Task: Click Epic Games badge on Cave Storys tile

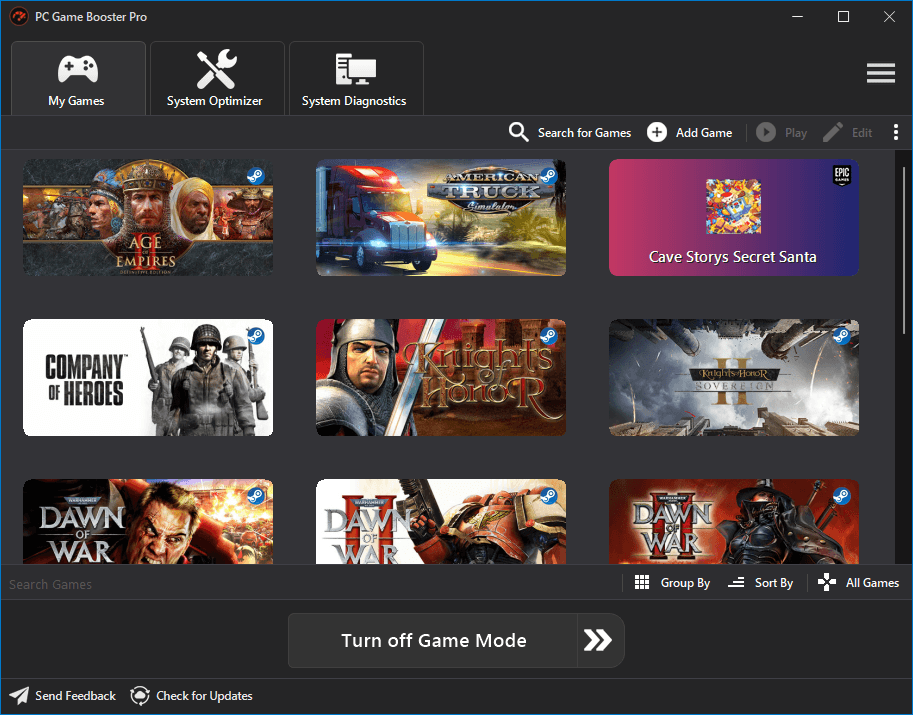Action: coord(842,175)
